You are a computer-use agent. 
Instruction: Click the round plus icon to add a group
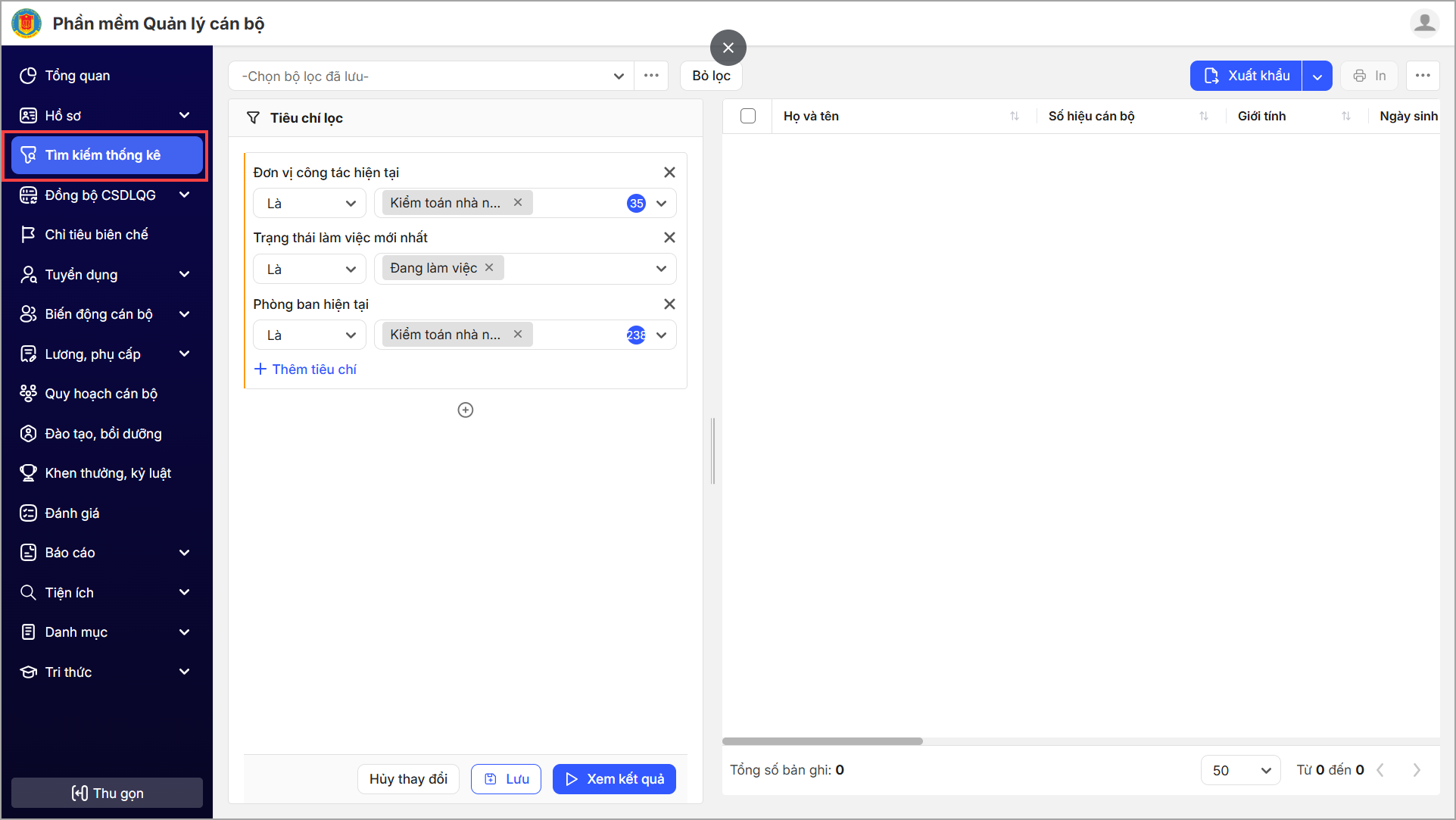(x=466, y=410)
